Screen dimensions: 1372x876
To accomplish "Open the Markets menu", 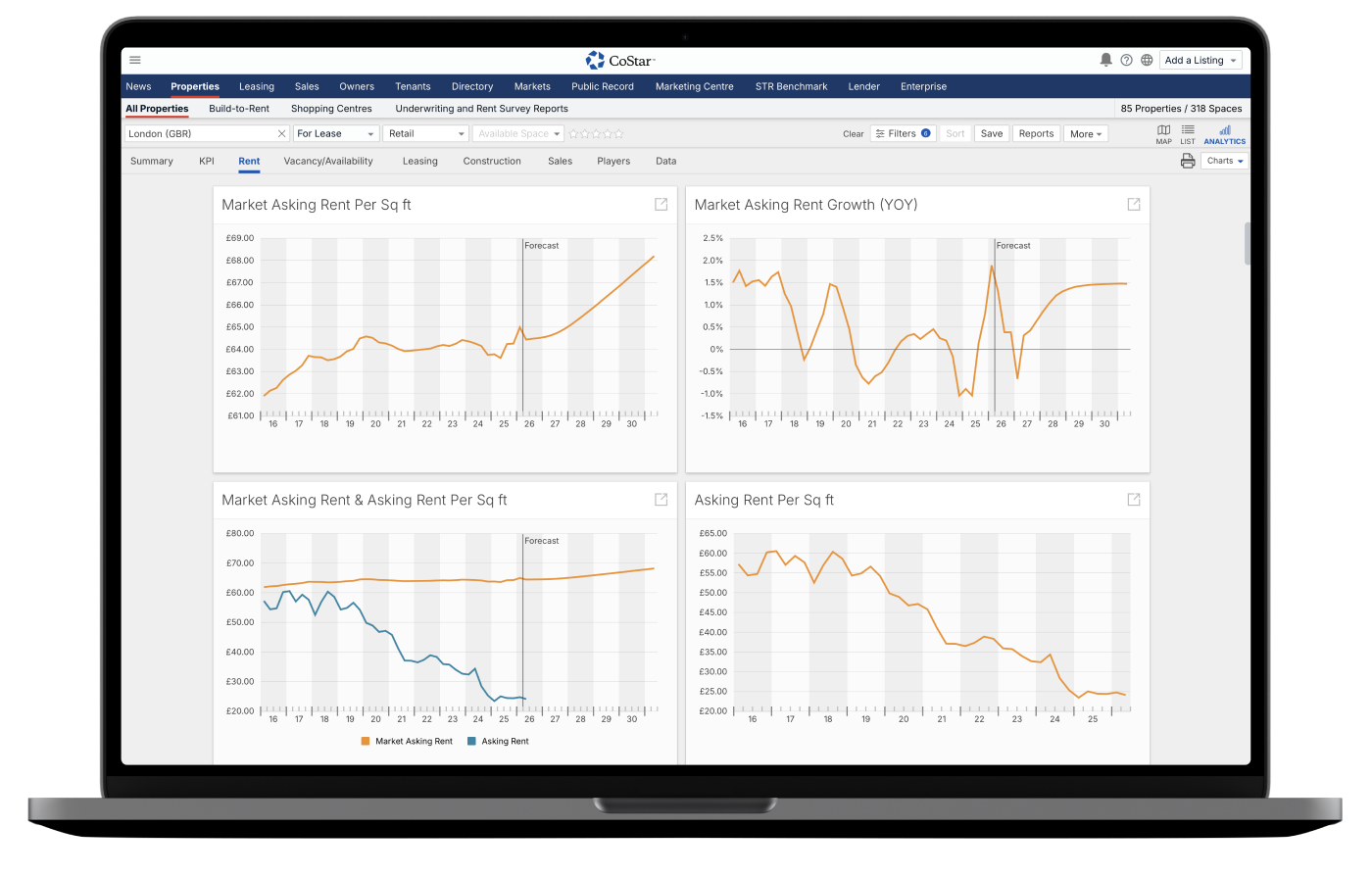I will click(532, 86).
